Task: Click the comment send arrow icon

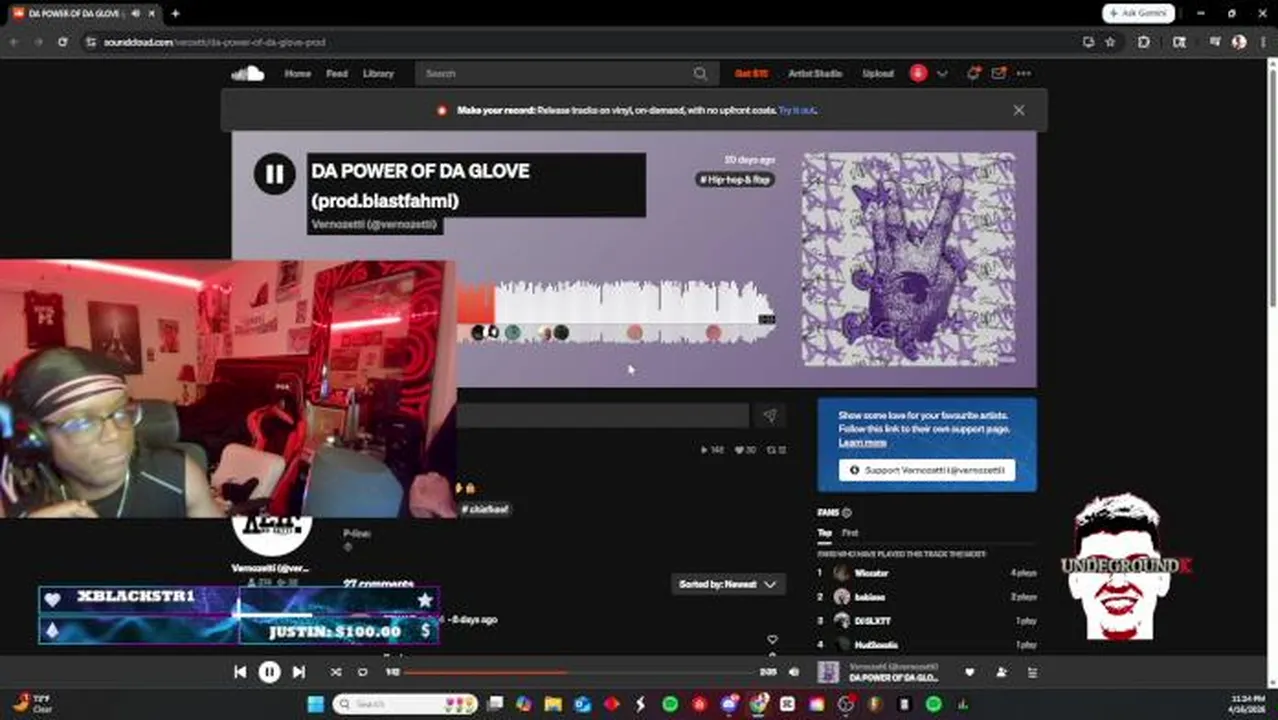Action: click(x=769, y=416)
